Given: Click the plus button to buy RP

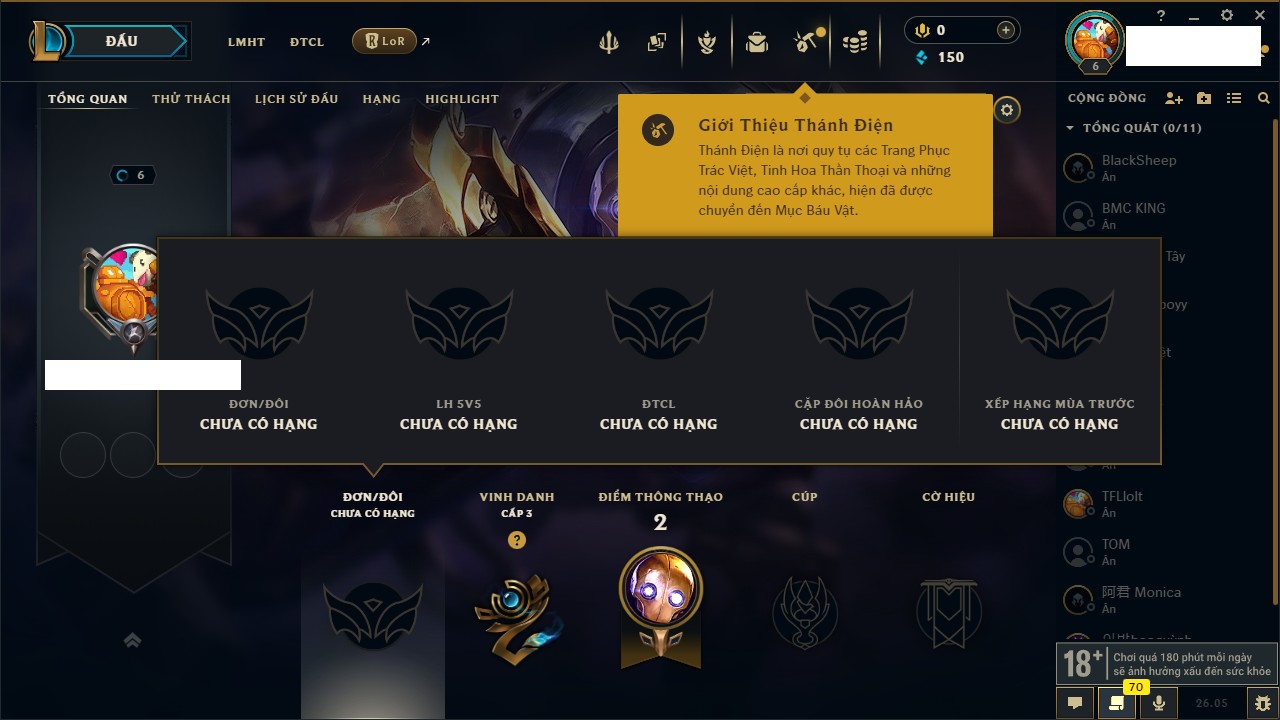Looking at the screenshot, I should (1006, 30).
